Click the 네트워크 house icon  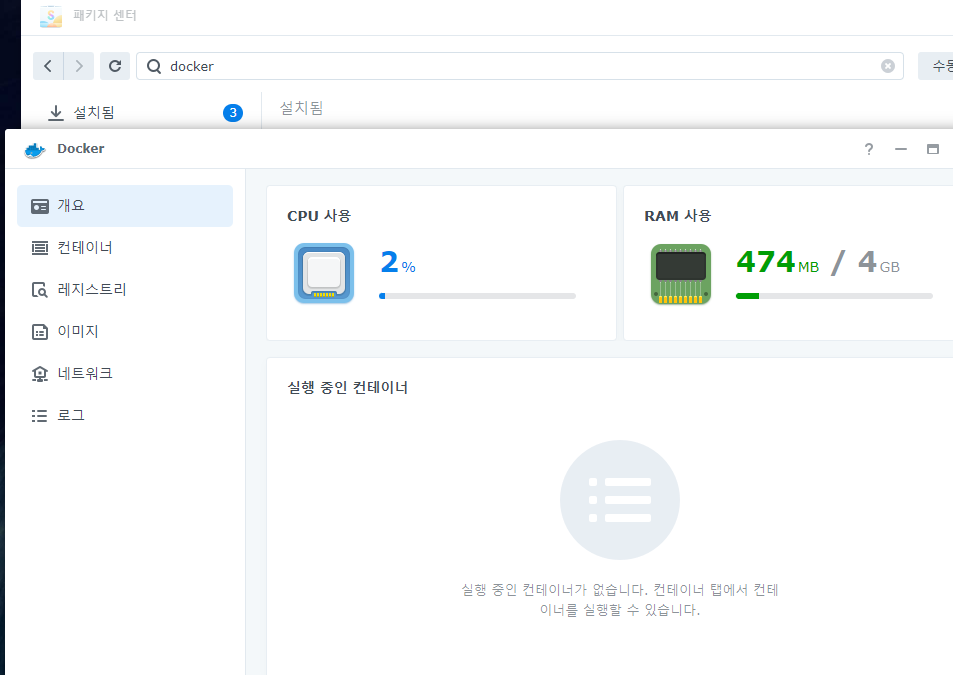pos(40,374)
